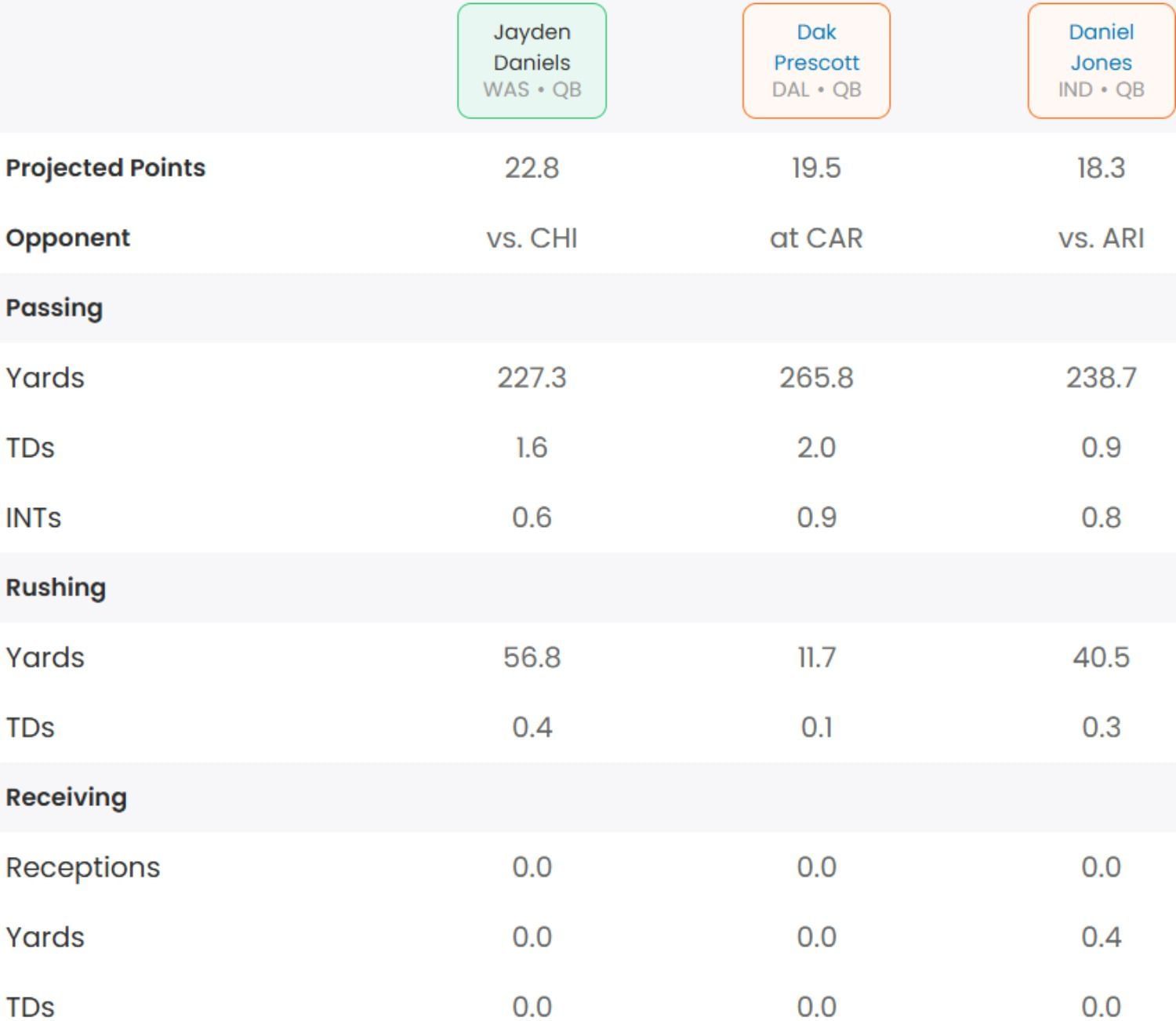Click Daniel Jones' projected points 18.3

click(x=1101, y=168)
